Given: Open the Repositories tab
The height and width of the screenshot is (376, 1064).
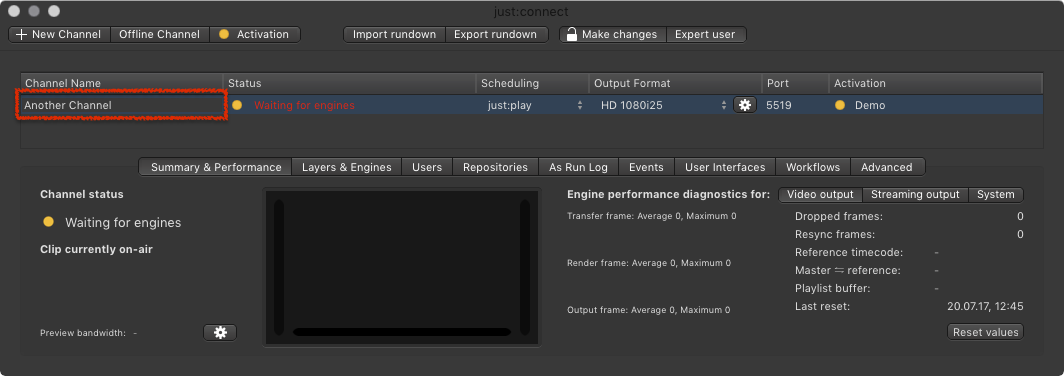Looking at the screenshot, I should click(x=495, y=167).
